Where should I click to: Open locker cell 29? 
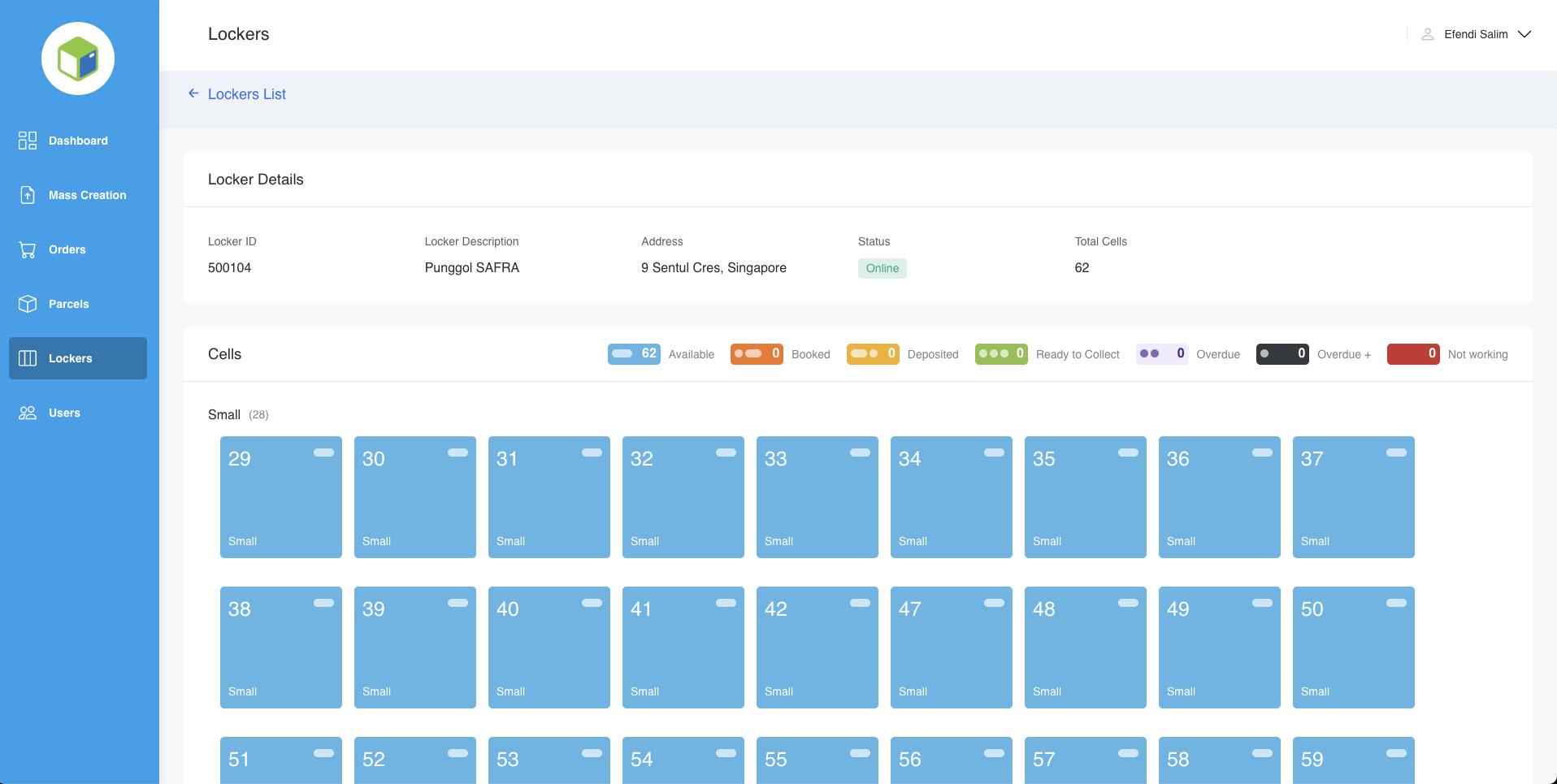pyautogui.click(x=281, y=497)
